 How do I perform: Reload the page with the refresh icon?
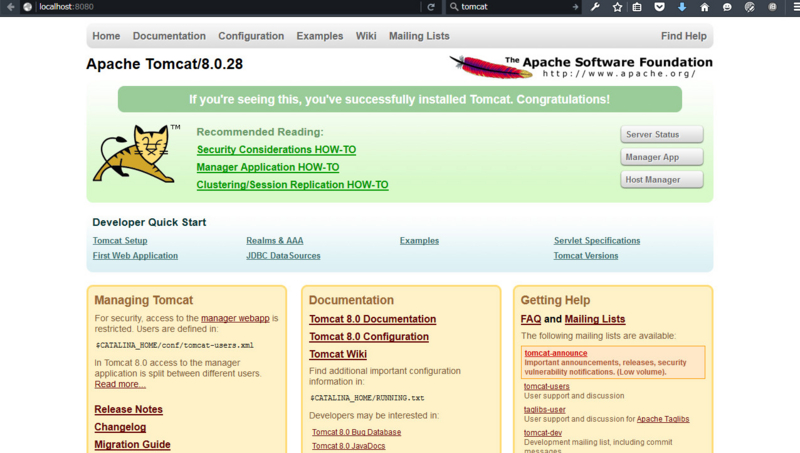(431, 7)
